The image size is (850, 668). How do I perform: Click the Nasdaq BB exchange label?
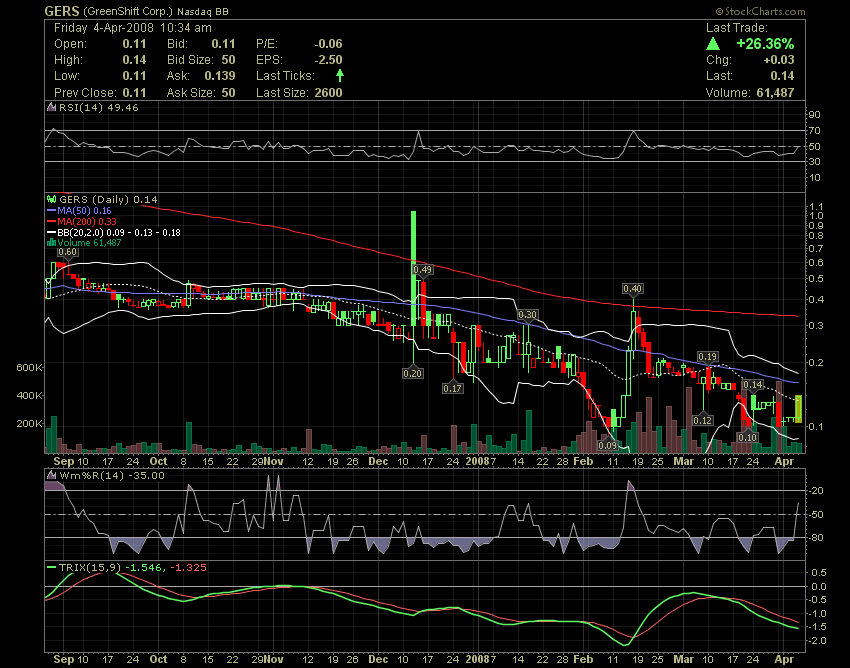[203, 11]
